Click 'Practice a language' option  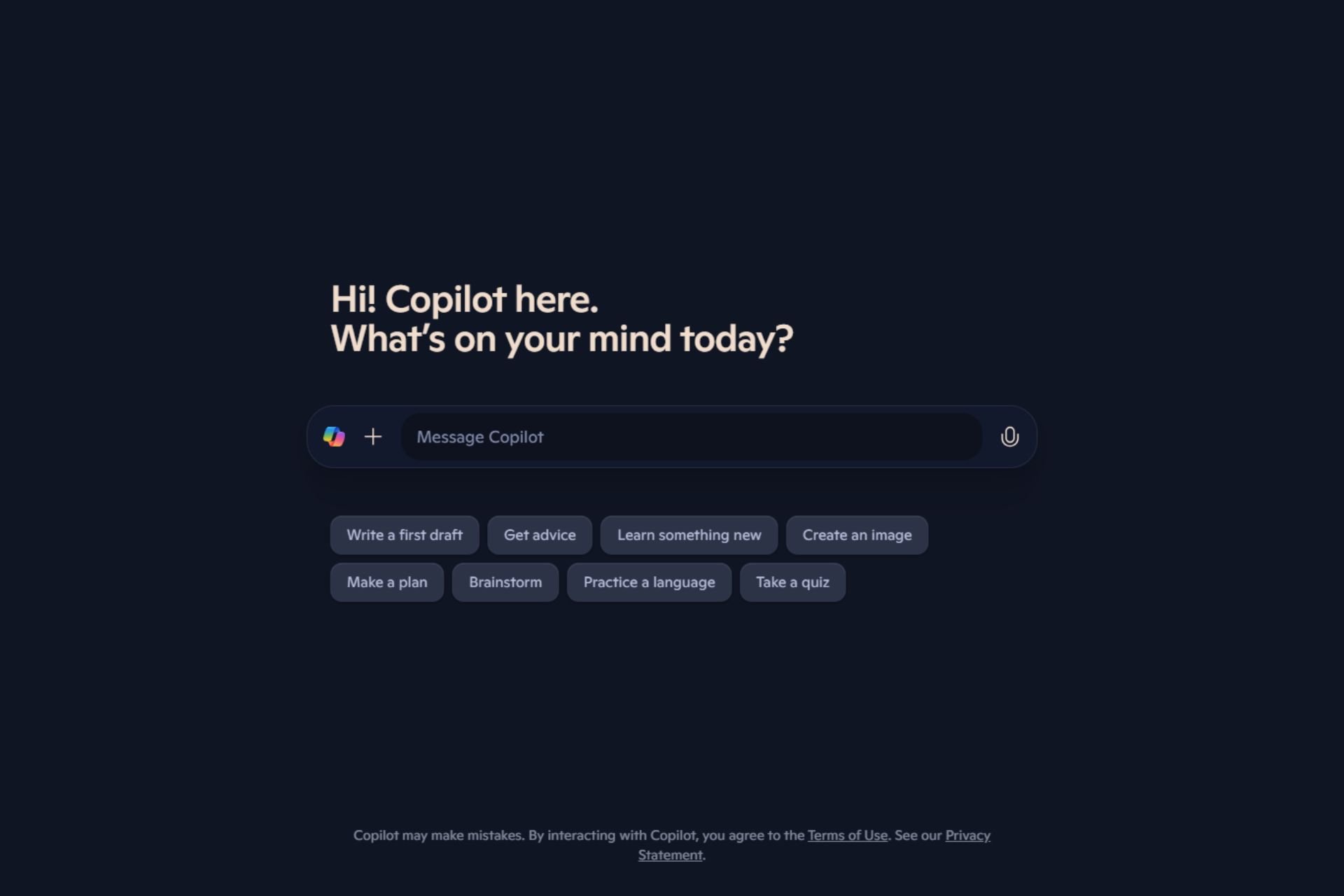[649, 581]
